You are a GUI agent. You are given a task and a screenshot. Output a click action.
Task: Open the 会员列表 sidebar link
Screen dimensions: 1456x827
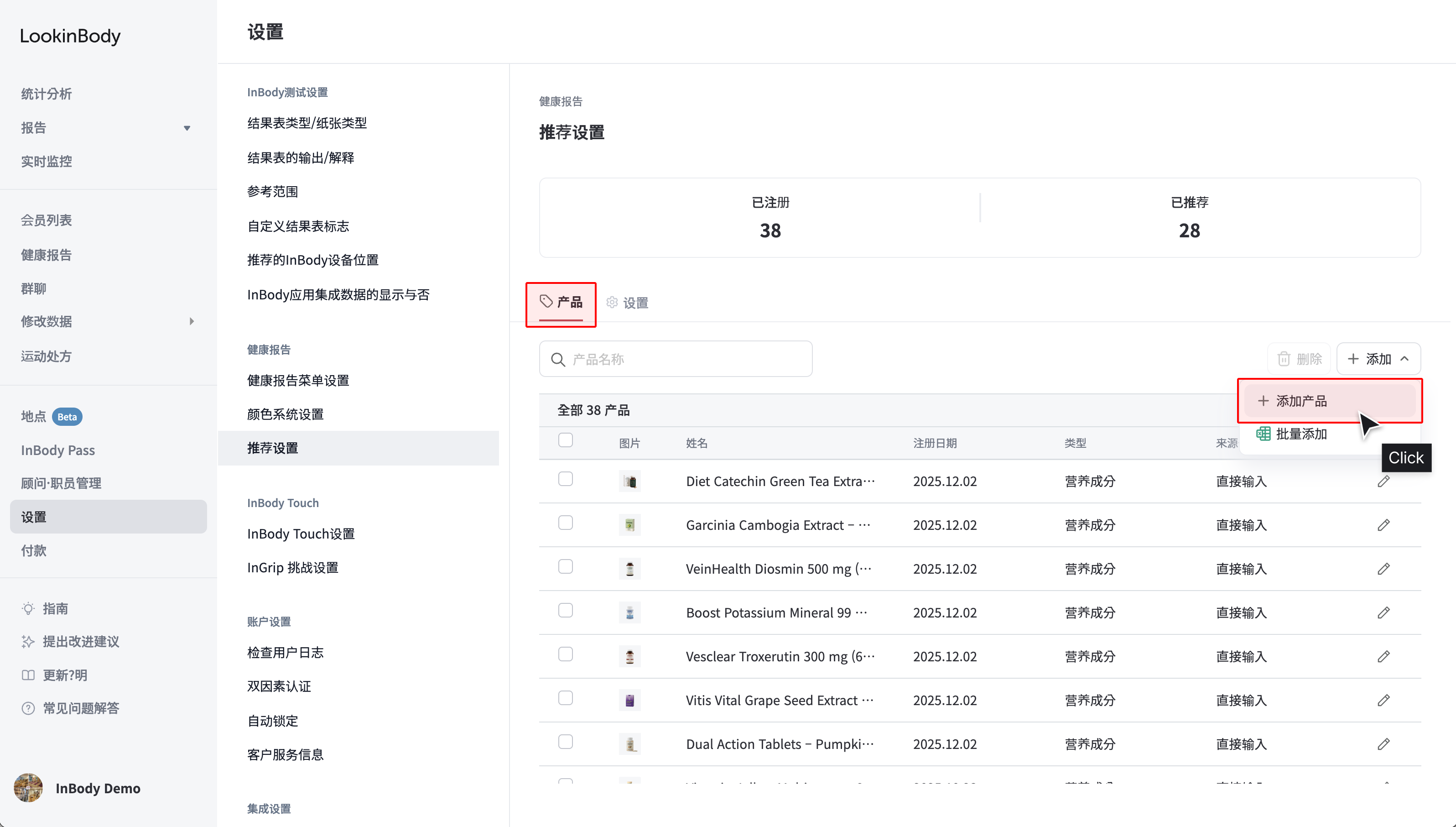(47, 220)
